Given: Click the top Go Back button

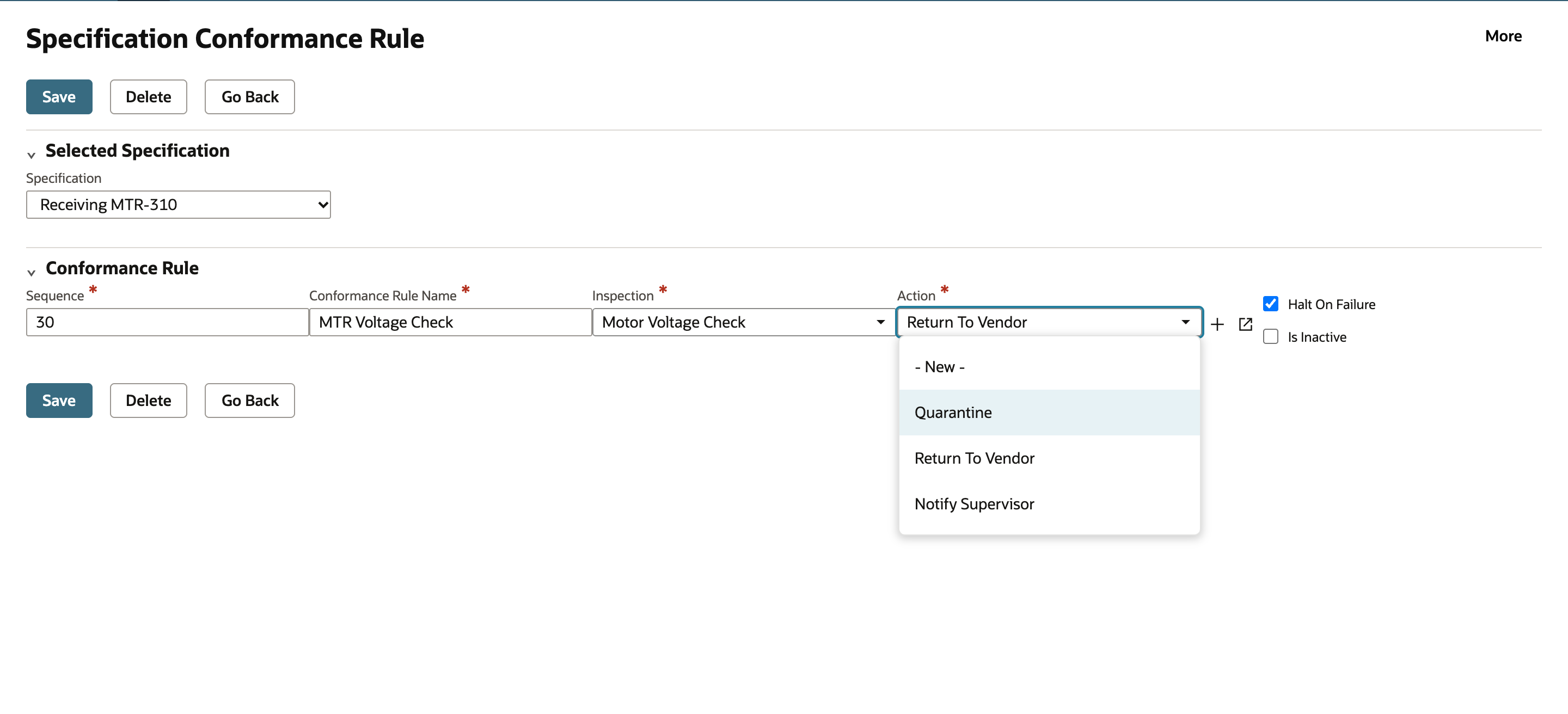Looking at the screenshot, I should pyautogui.click(x=249, y=97).
